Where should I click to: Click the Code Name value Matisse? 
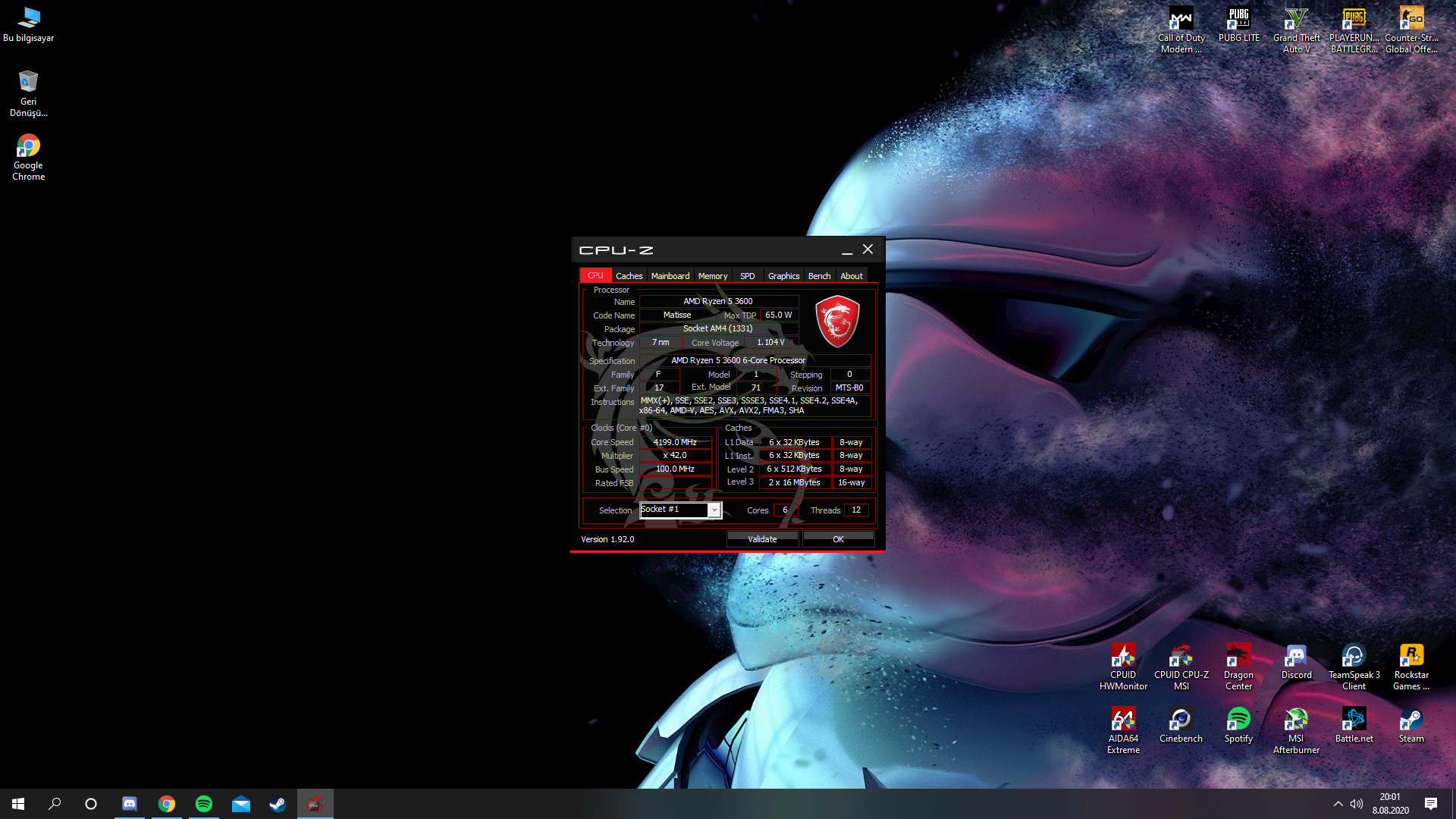pyautogui.click(x=677, y=315)
